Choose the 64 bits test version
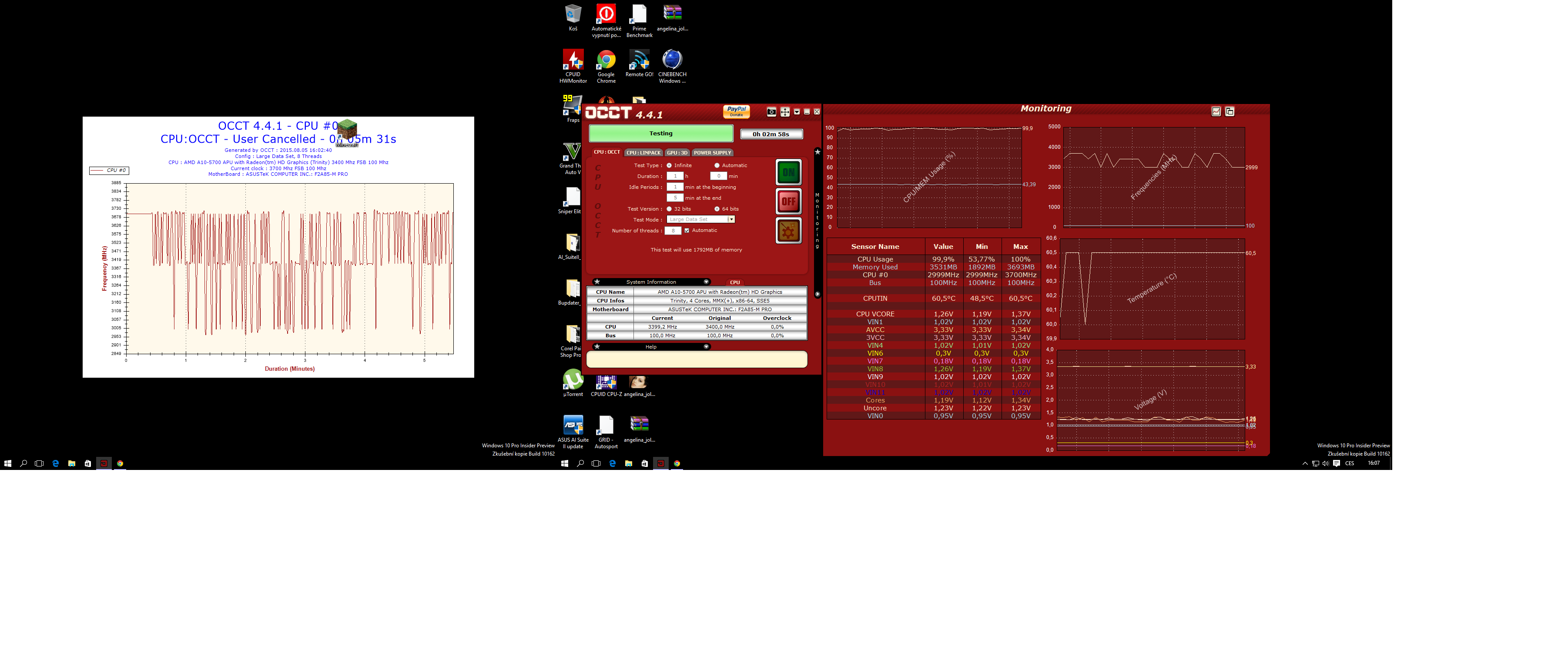1568x671 pixels. pos(717,209)
